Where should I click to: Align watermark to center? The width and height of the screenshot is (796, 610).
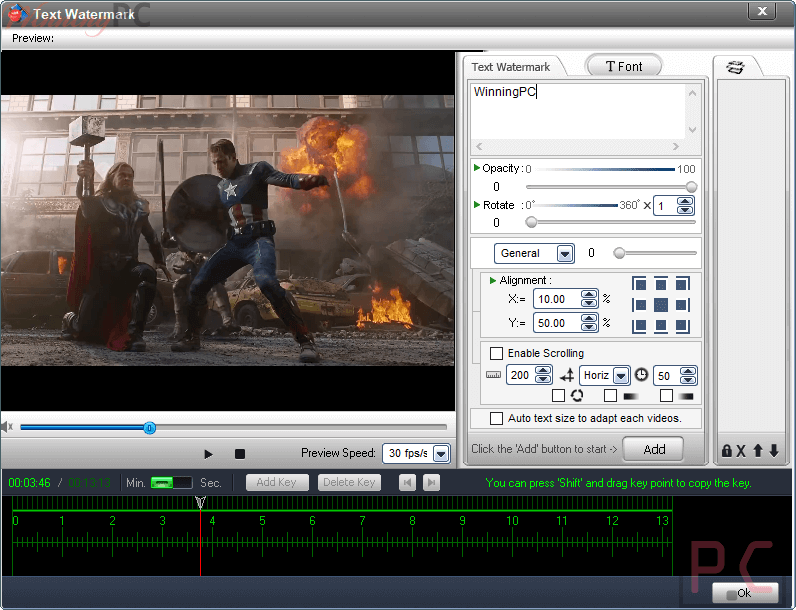(x=661, y=304)
